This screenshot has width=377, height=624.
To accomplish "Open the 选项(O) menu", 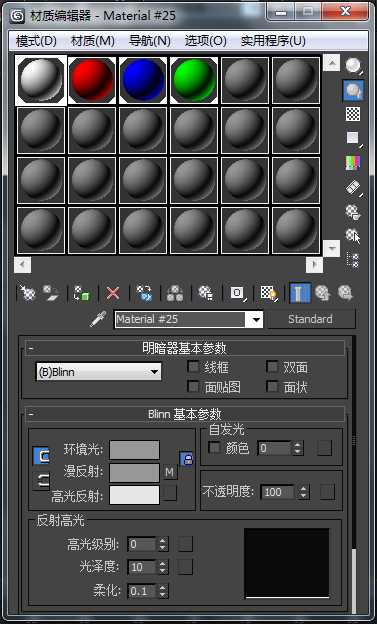I will point(205,41).
